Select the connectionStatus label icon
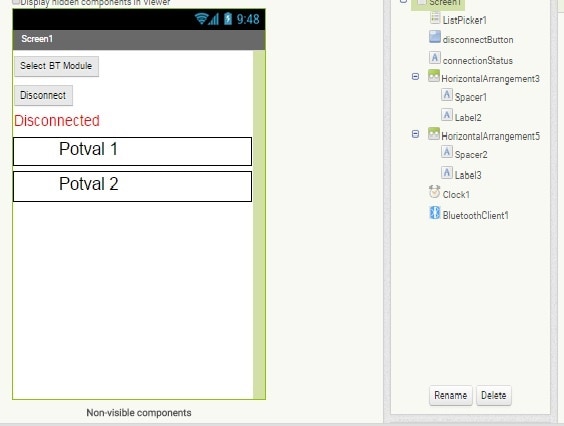564x426 pixels. coord(435,58)
